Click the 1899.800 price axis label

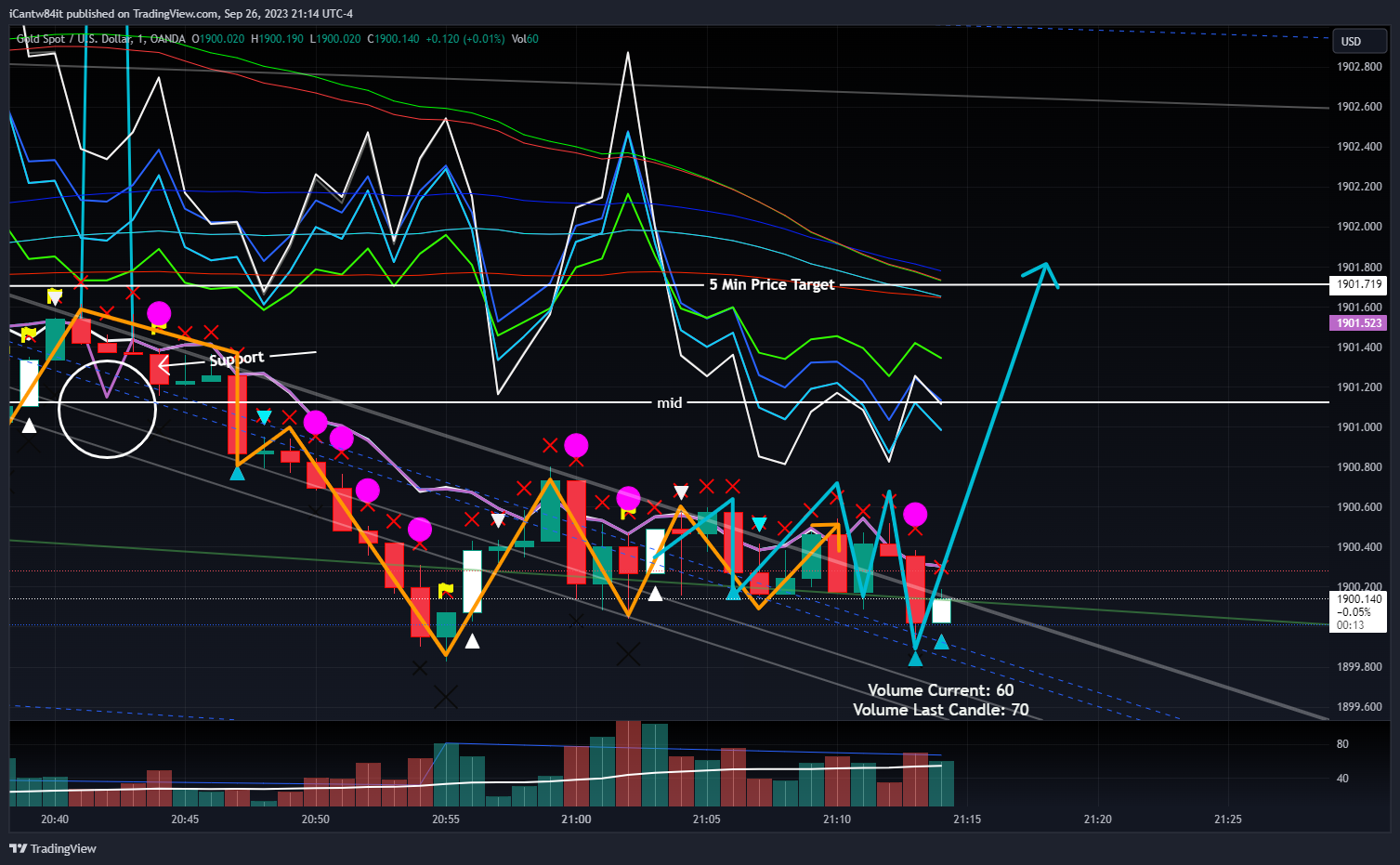[x=1359, y=667]
